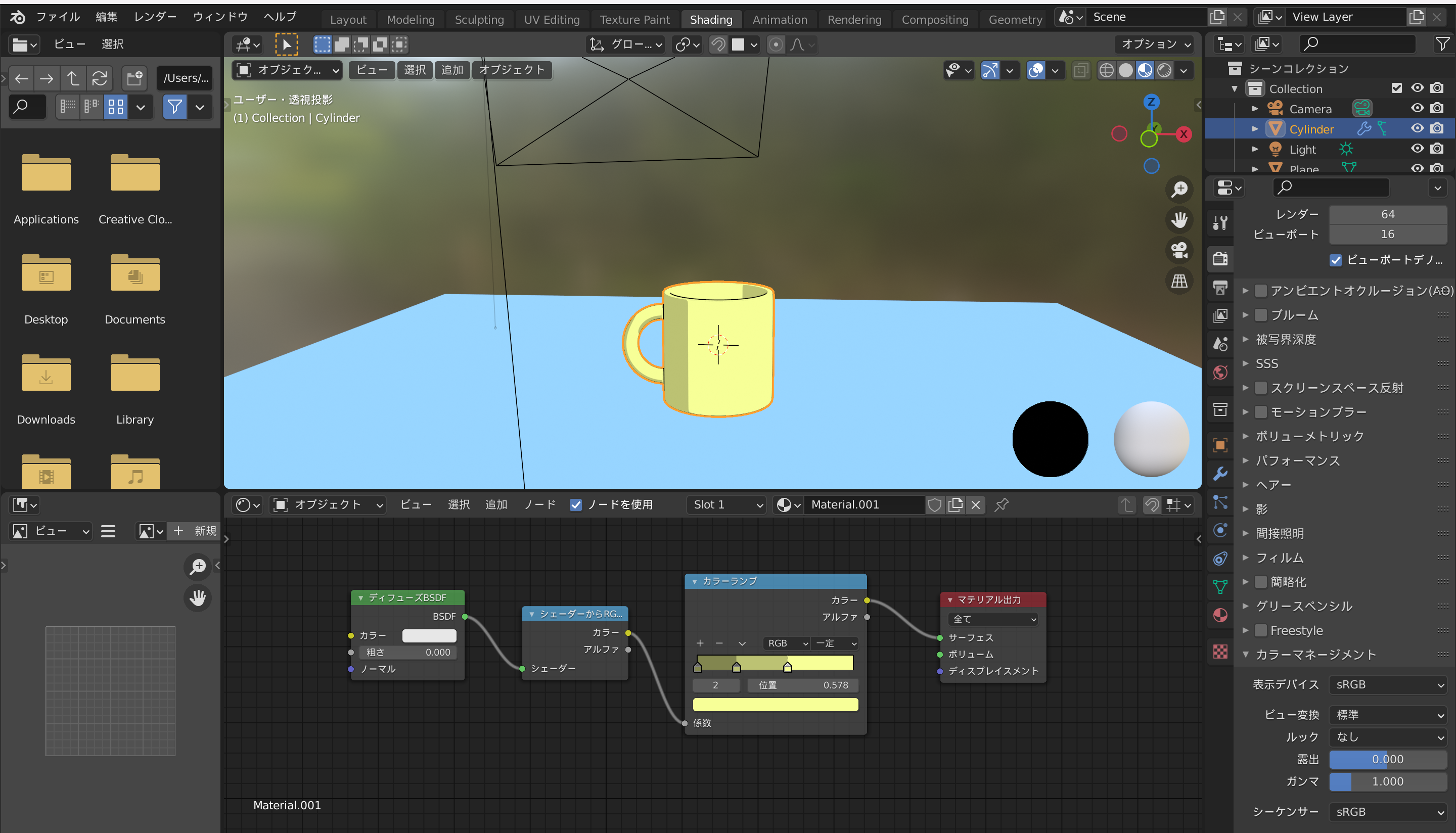The width and height of the screenshot is (1456, 833).
Task: Click the pin icon beside Material.001
Action: point(1001,504)
